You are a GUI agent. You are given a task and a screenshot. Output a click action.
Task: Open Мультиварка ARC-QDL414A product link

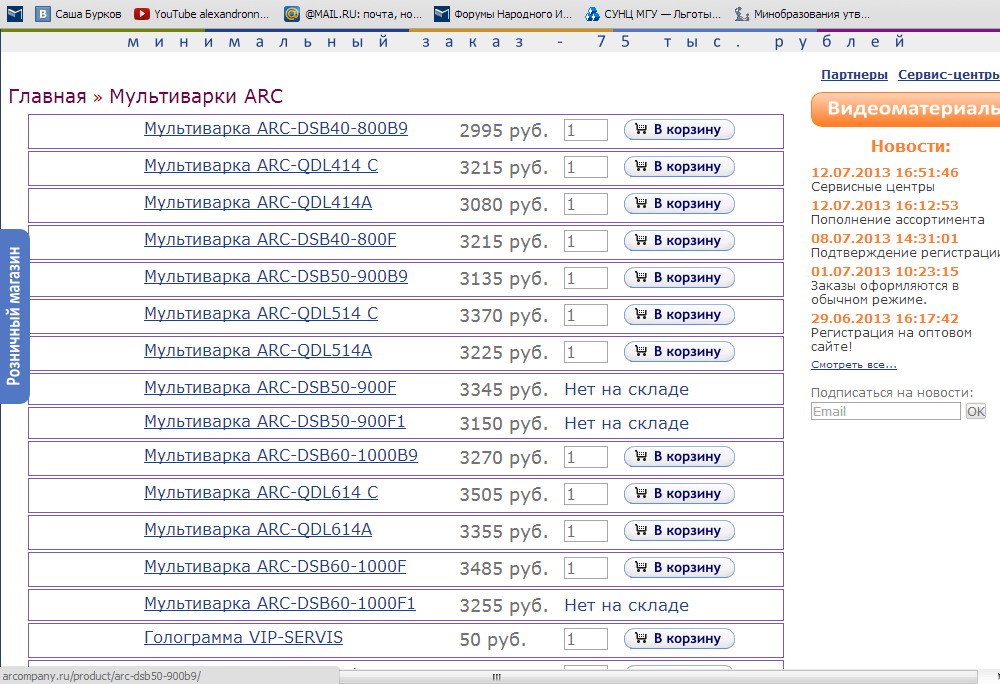[258, 202]
